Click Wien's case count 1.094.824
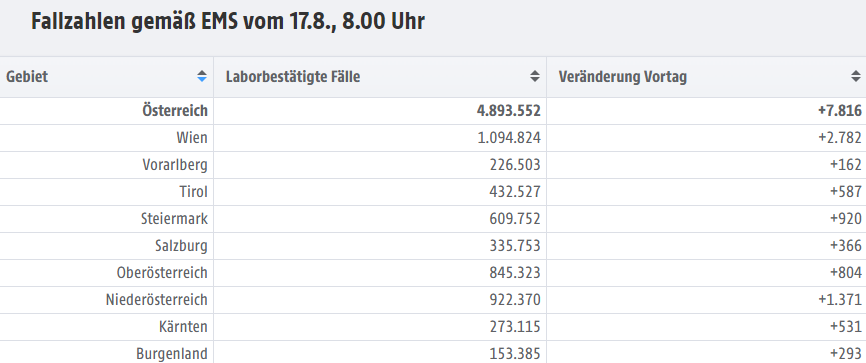 [x=509, y=138]
